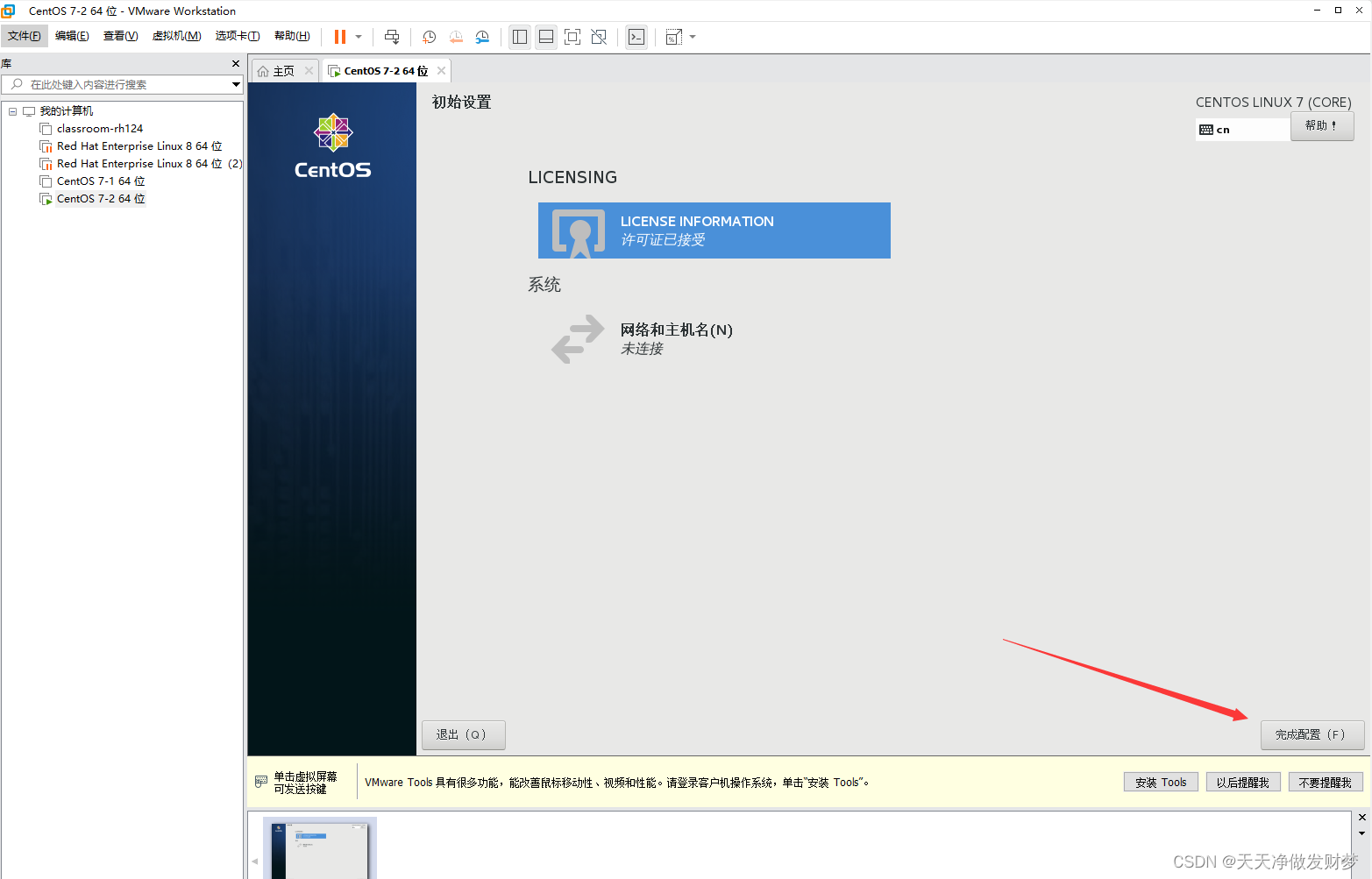Viewport: 1372px width, 879px height.
Task: Select Red Hat Enterprise Linux 8 64 位 (2)
Action: (149, 164)
